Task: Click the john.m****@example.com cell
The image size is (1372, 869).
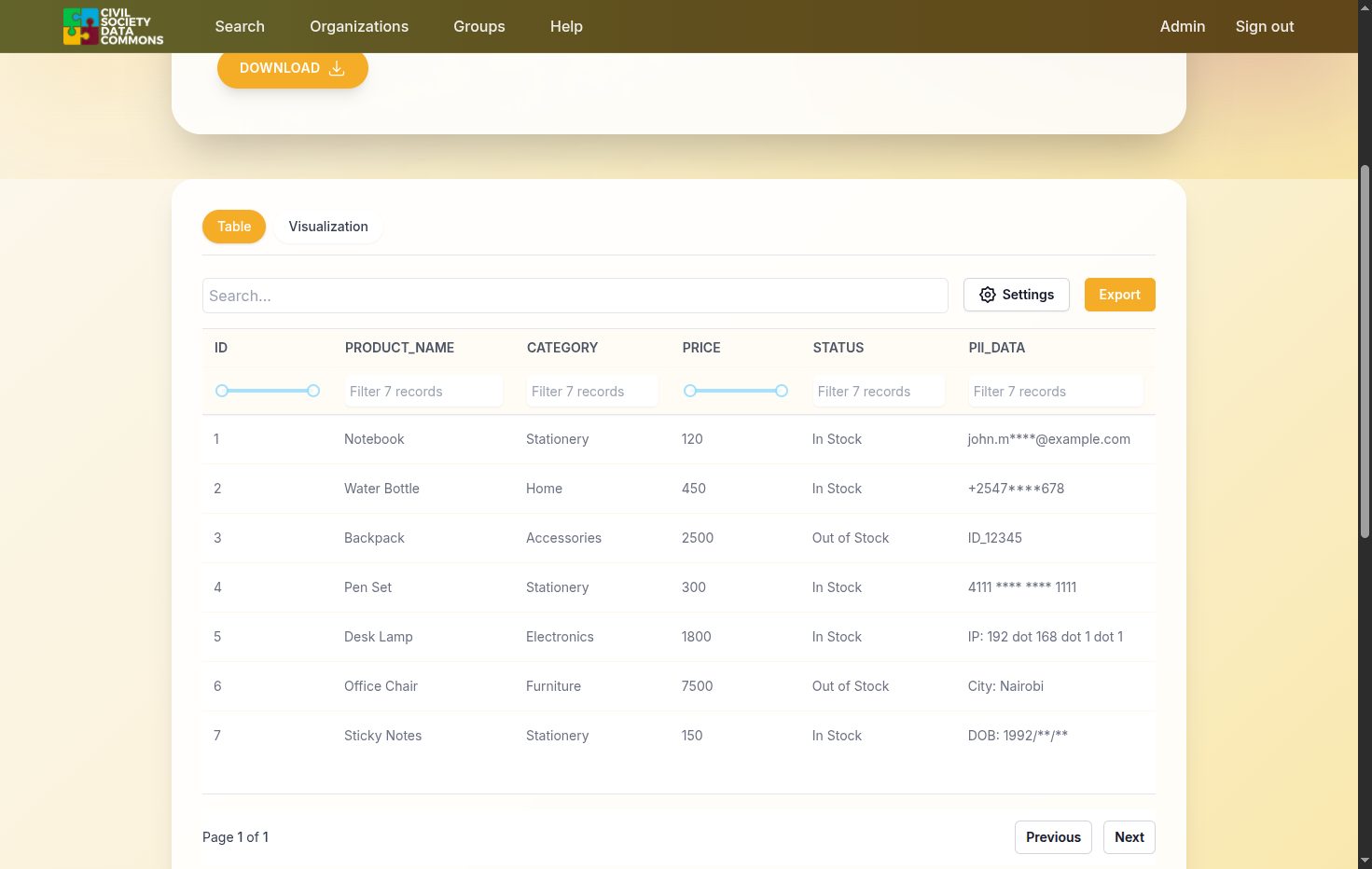Action: (1049, 439)
